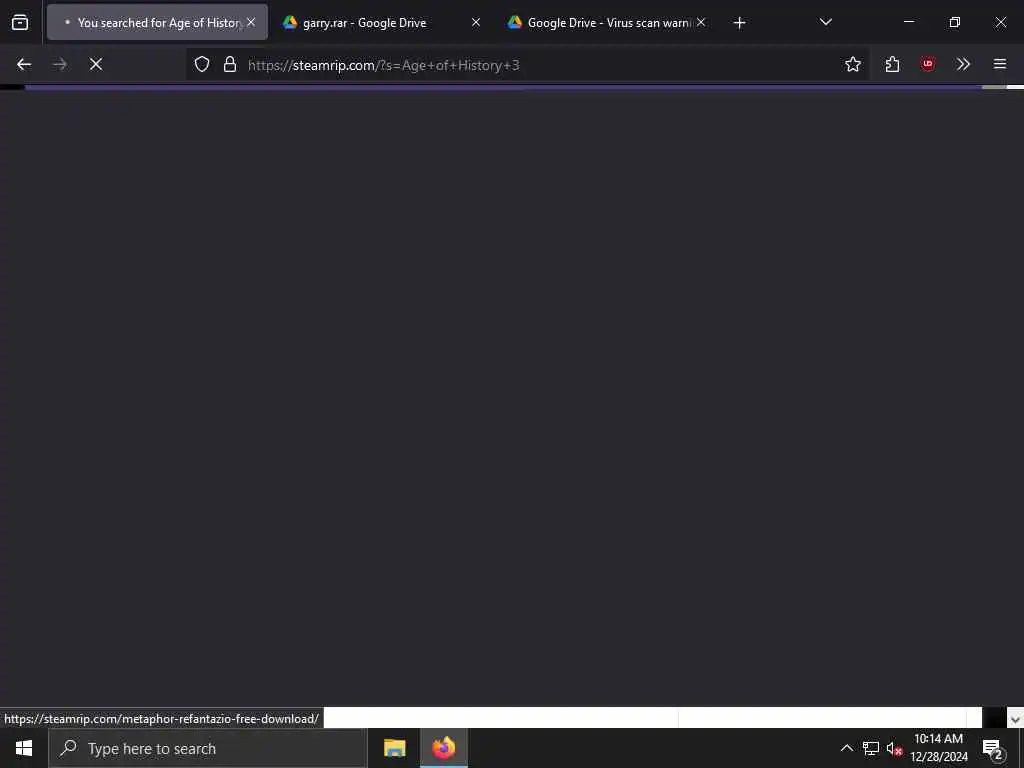Screen dimensions: 1024x768
Task: Open Firefox application hamburger menu
Action: (x=1000, y=64)
